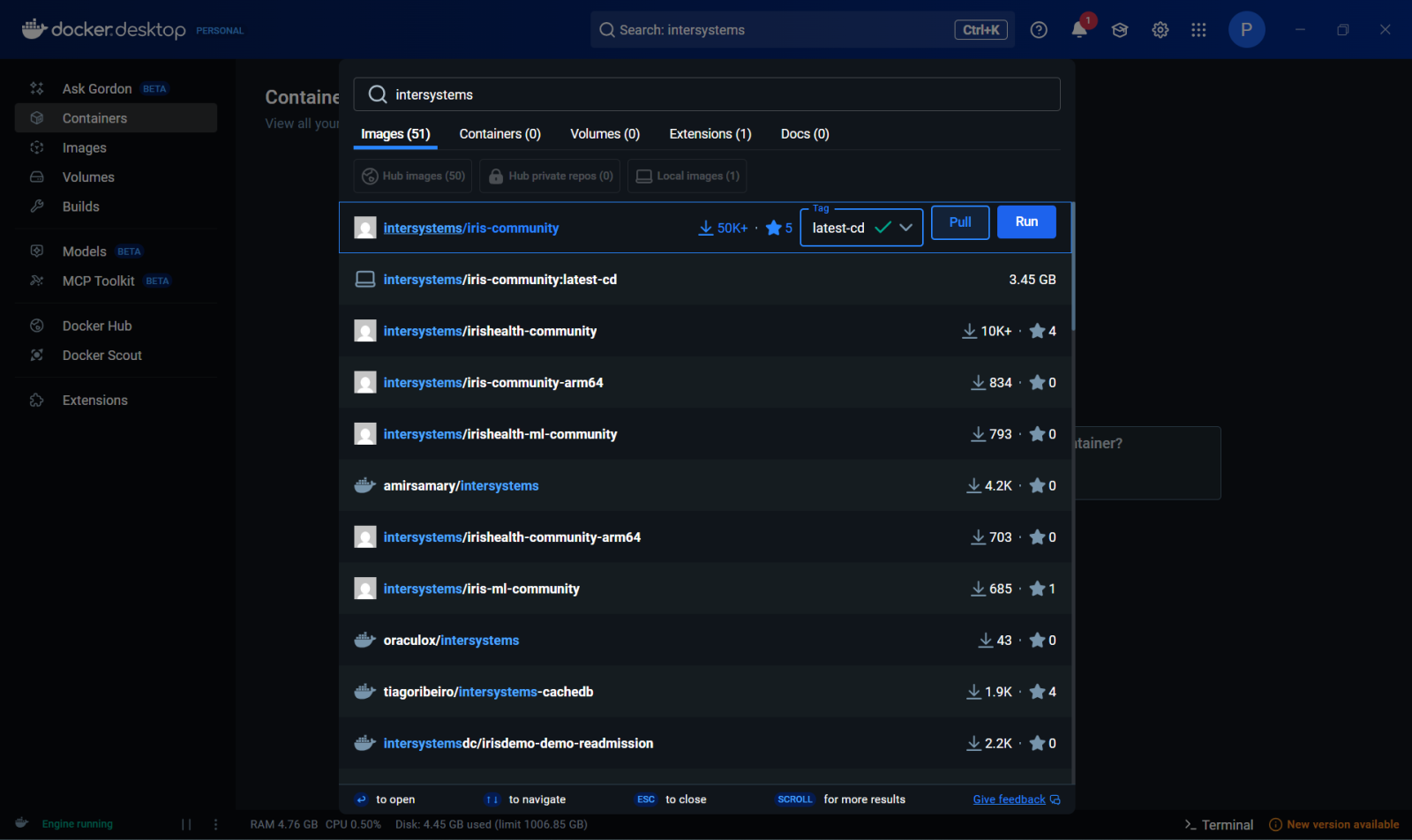The height and width of the screenshot is (840, 1412).
Task: Toggle the Hub images (50) filter
Action: (x=413, y=176)
